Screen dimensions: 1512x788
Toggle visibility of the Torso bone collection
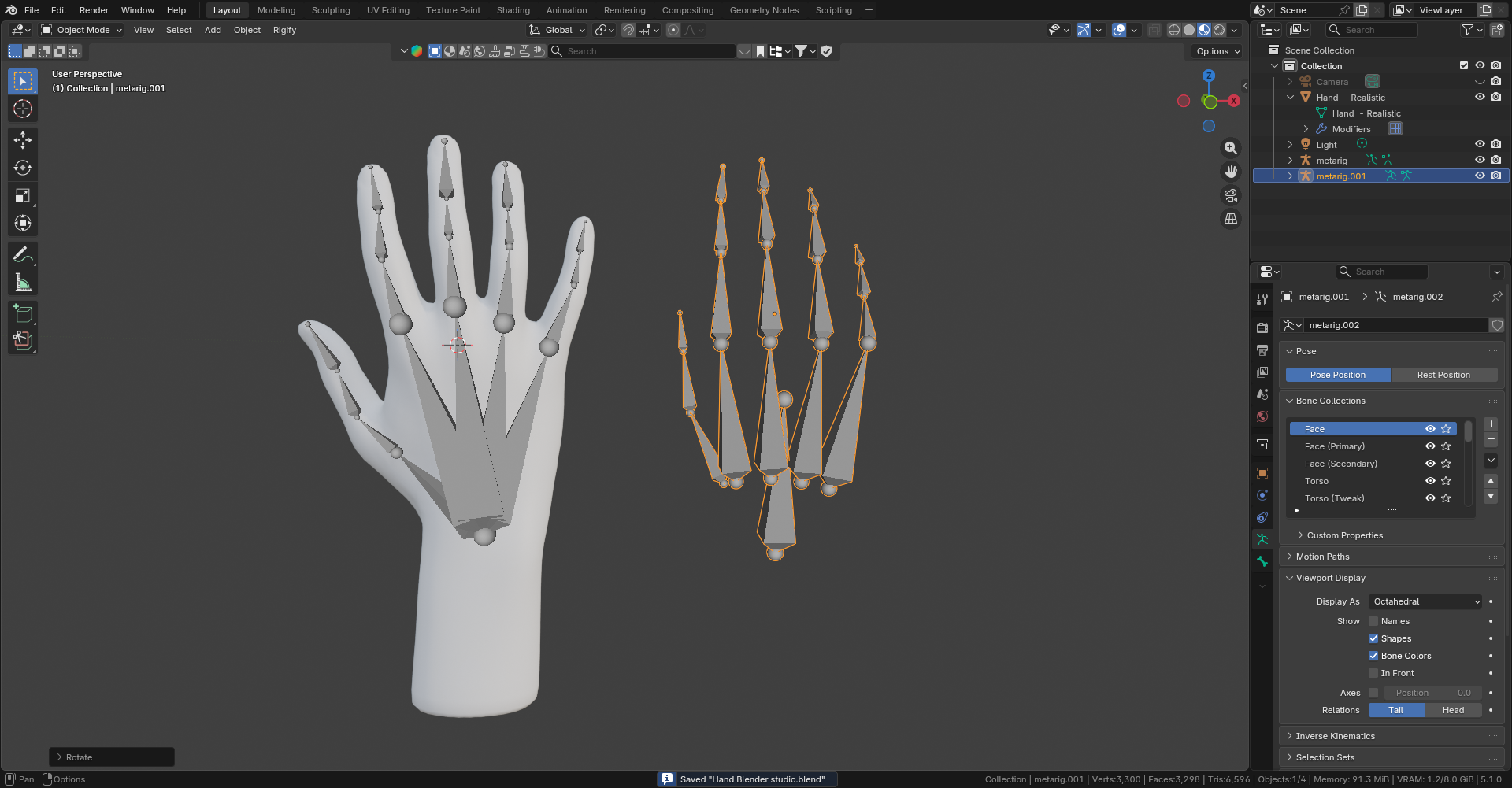click(x=1430, y=481)
